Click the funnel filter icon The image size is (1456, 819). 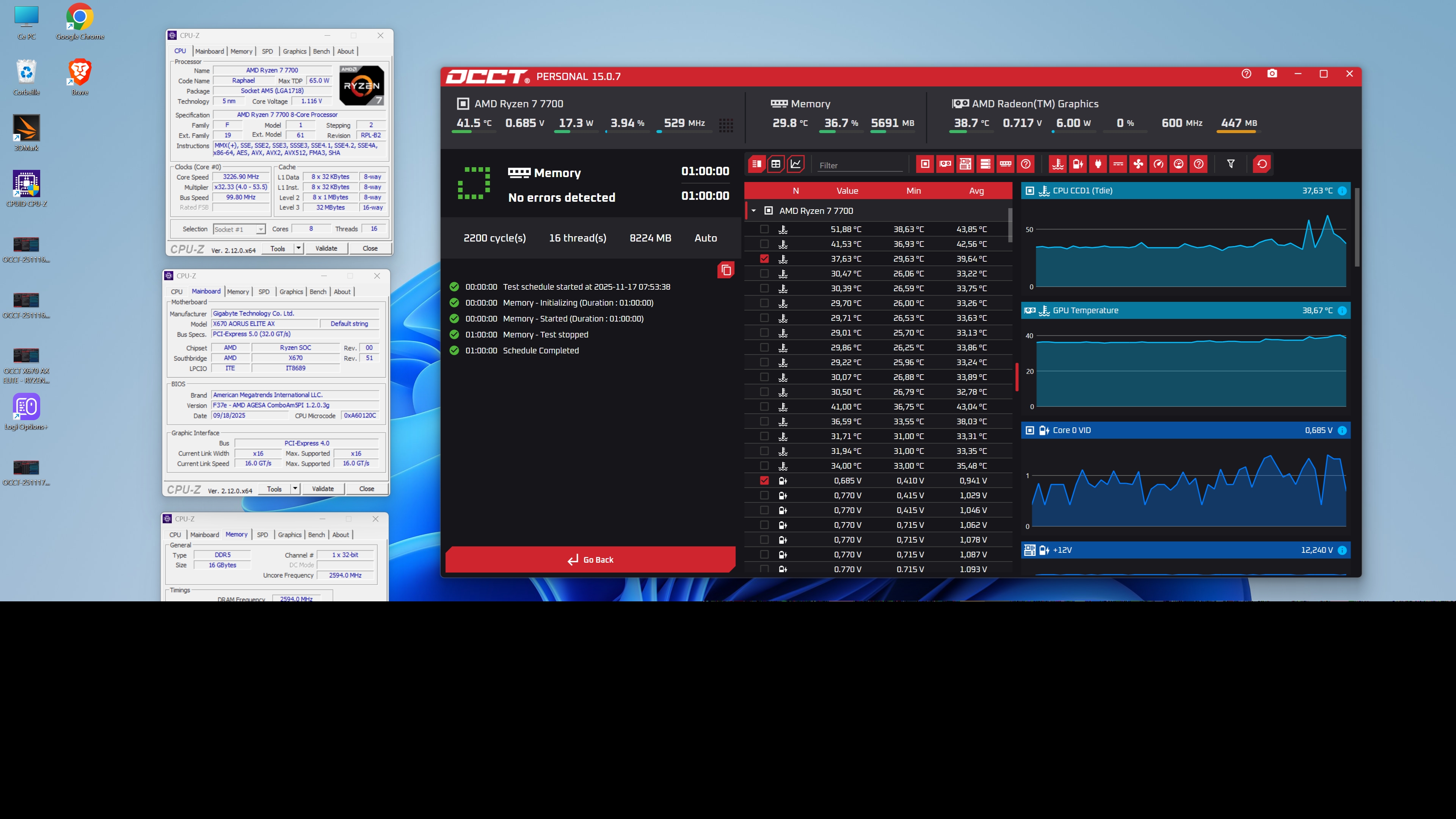1230,164
